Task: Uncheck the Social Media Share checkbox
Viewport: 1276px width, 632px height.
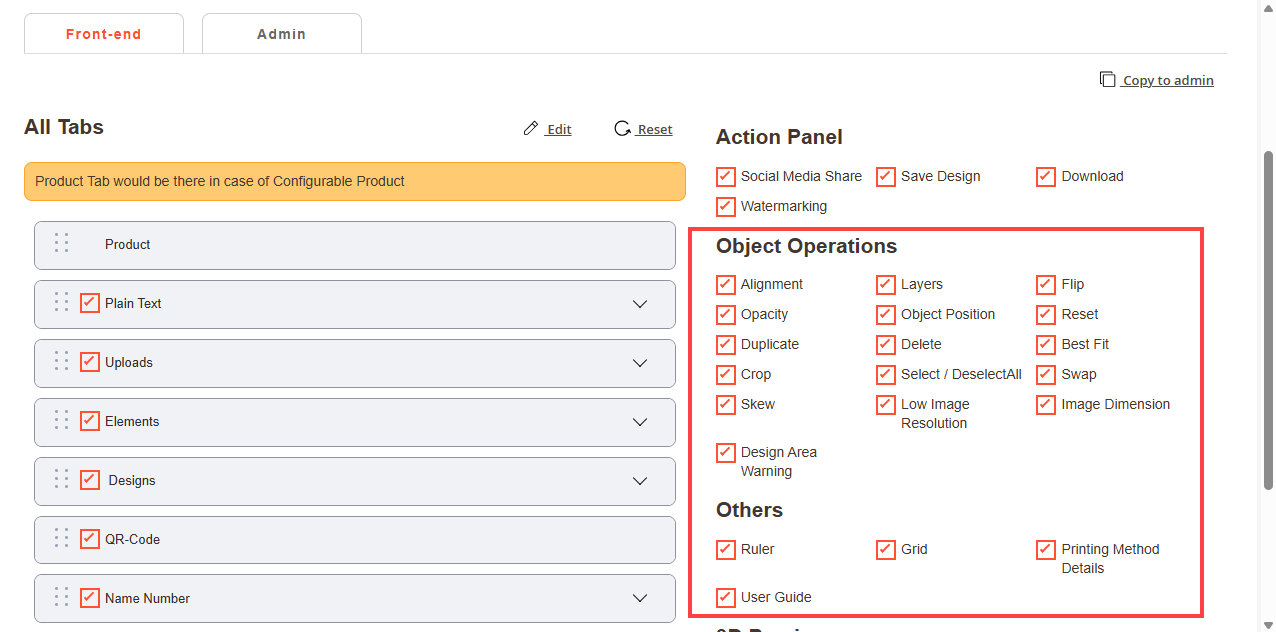Action: pyautogui.click(x=726, y=176)
